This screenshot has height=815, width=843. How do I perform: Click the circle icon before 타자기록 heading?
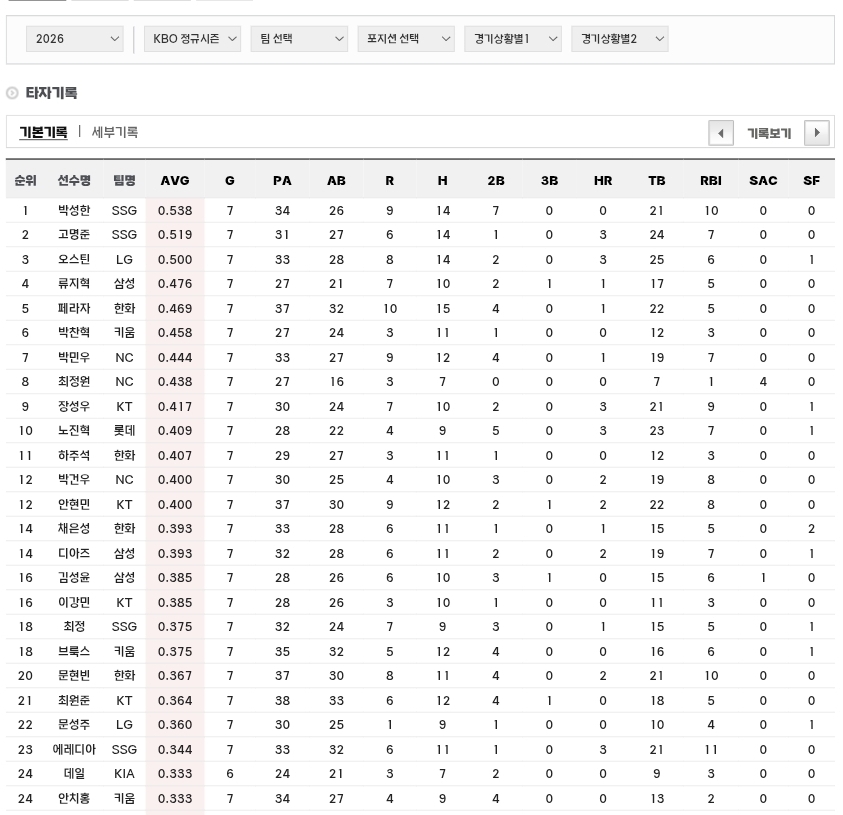pyautogui.click(x=12, y=93)
